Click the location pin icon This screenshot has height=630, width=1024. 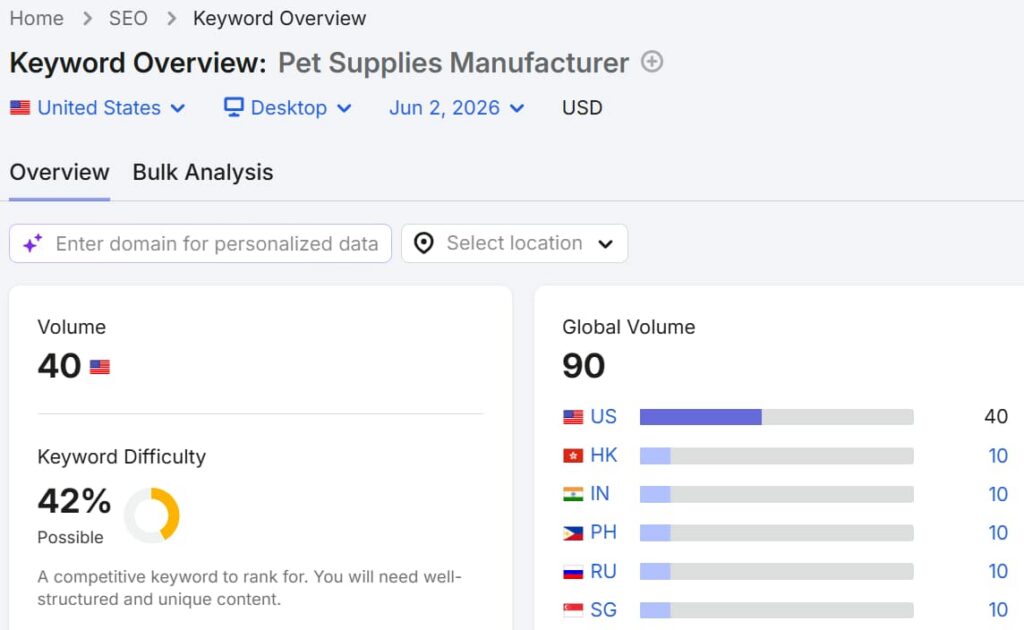coord(424,244)
